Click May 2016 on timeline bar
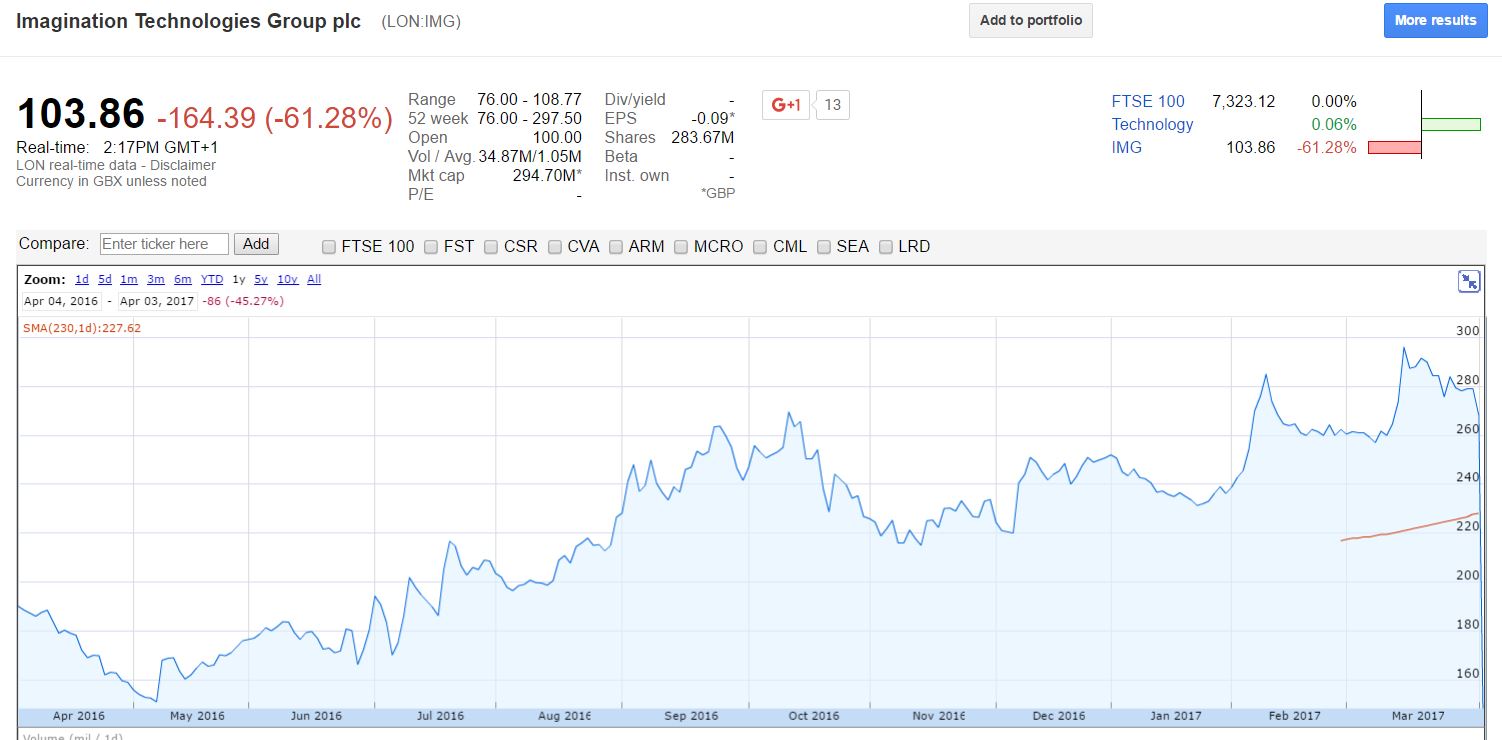The height and width of the screenshot is (740, 1502). (197, 716)
